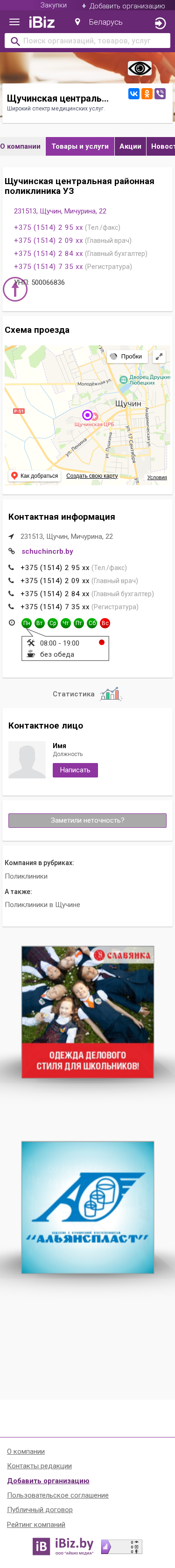Screen dimensions: 175x1568
Task: Open the Статистика chart icon
Action: (110, 694)
